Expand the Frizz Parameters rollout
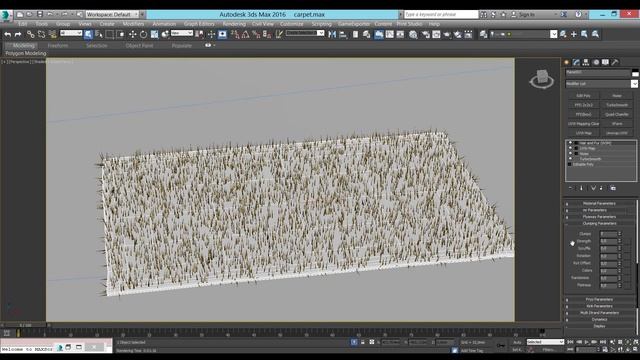This screenshot has width=640, height=360. pyautogui.click(x=599, y=300)
